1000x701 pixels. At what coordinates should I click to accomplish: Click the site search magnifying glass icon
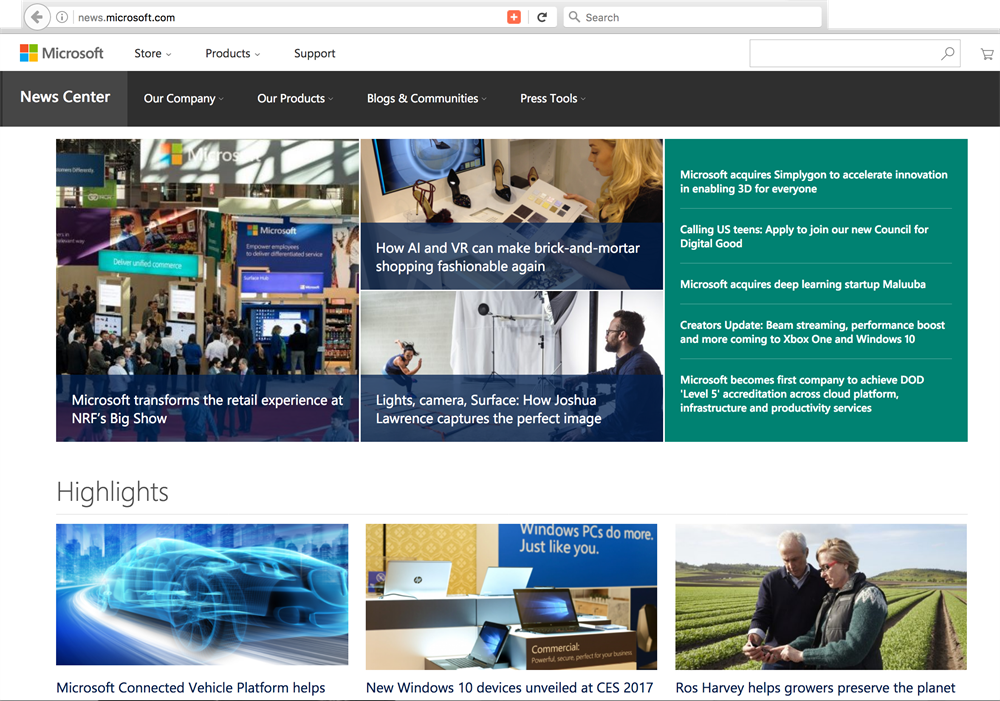pyautogui.click(x=948, y=54)
